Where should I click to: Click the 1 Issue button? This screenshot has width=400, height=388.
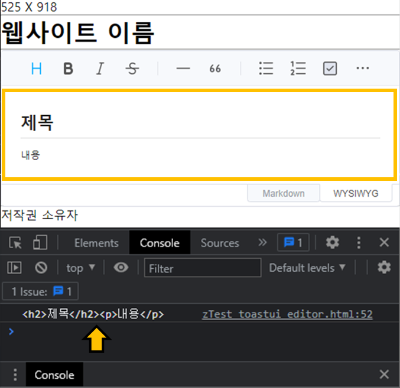(40, 292)
